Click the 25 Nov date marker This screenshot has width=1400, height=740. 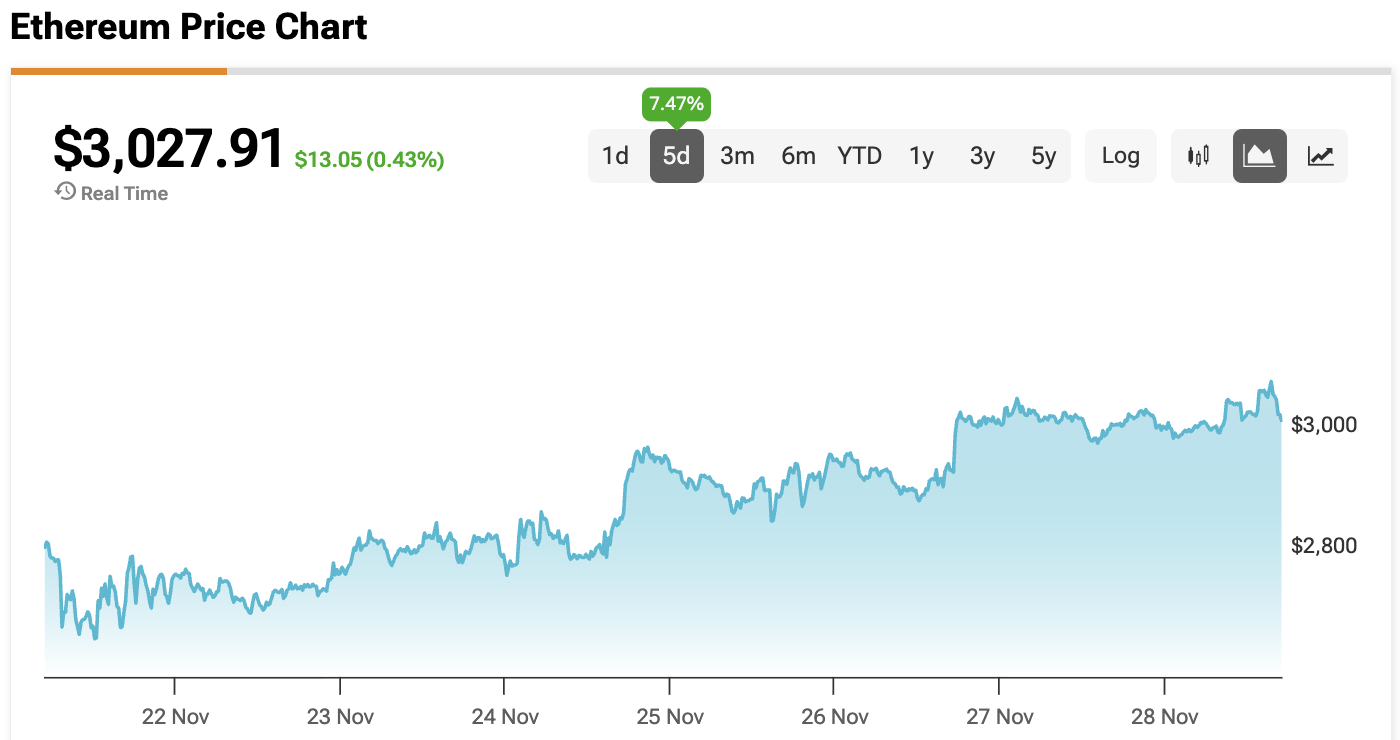669,716
